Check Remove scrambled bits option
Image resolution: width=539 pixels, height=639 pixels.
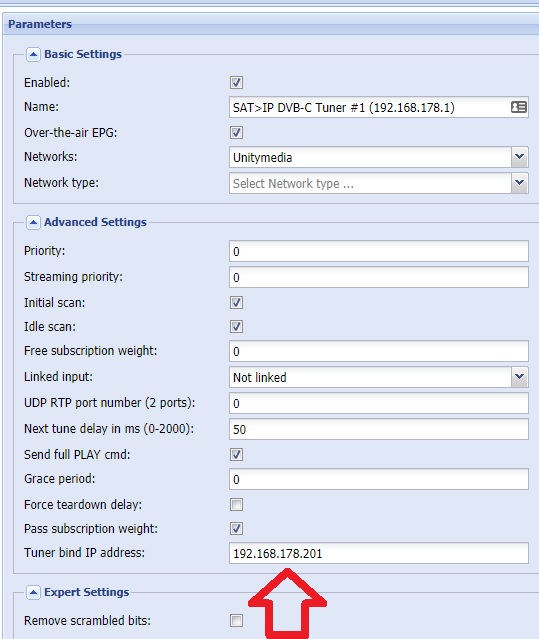coord(236,621)
